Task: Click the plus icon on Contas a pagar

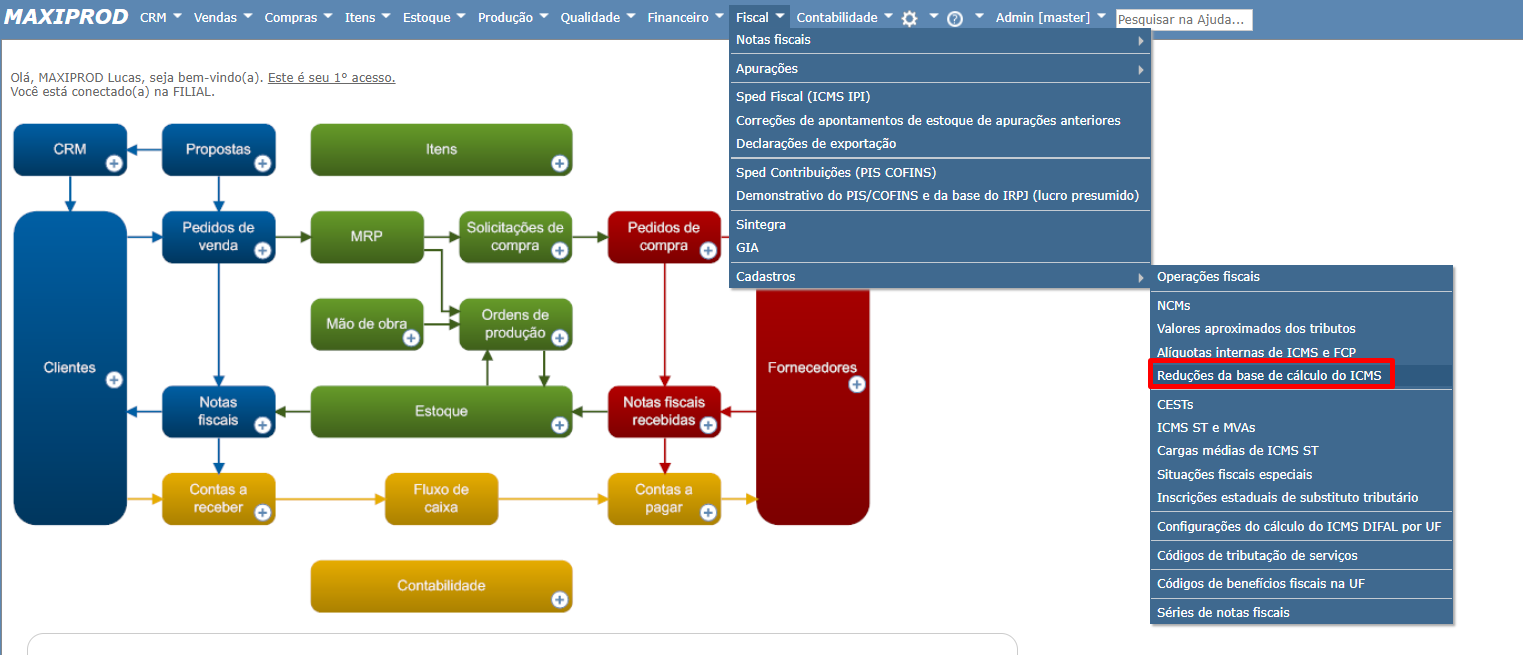Action: click(x=708, y=512)
